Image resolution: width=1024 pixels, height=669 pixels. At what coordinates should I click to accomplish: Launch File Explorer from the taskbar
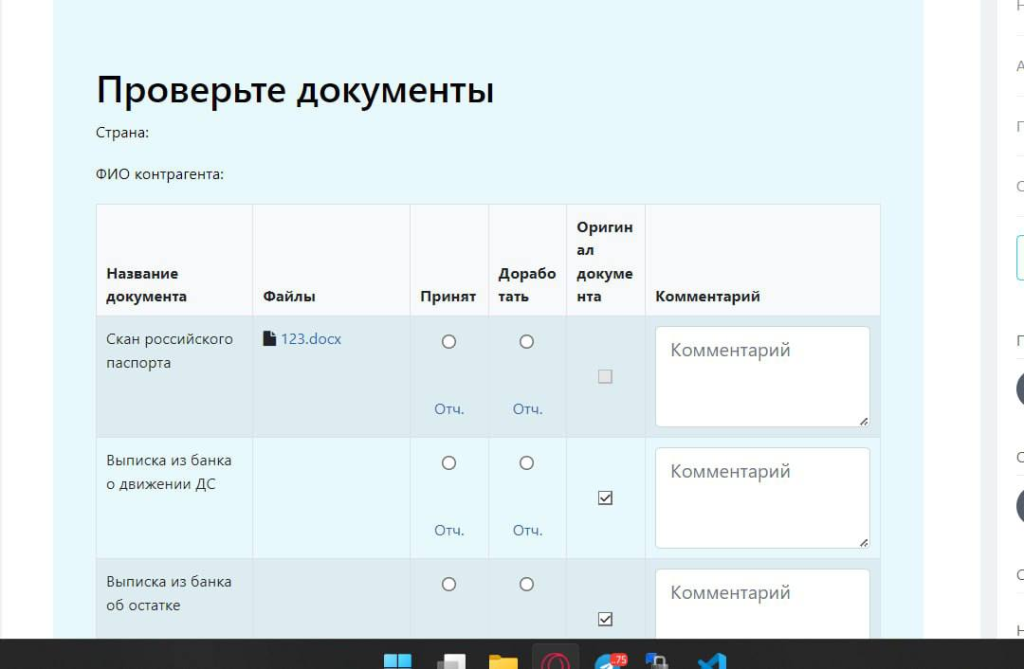point(503,661)
